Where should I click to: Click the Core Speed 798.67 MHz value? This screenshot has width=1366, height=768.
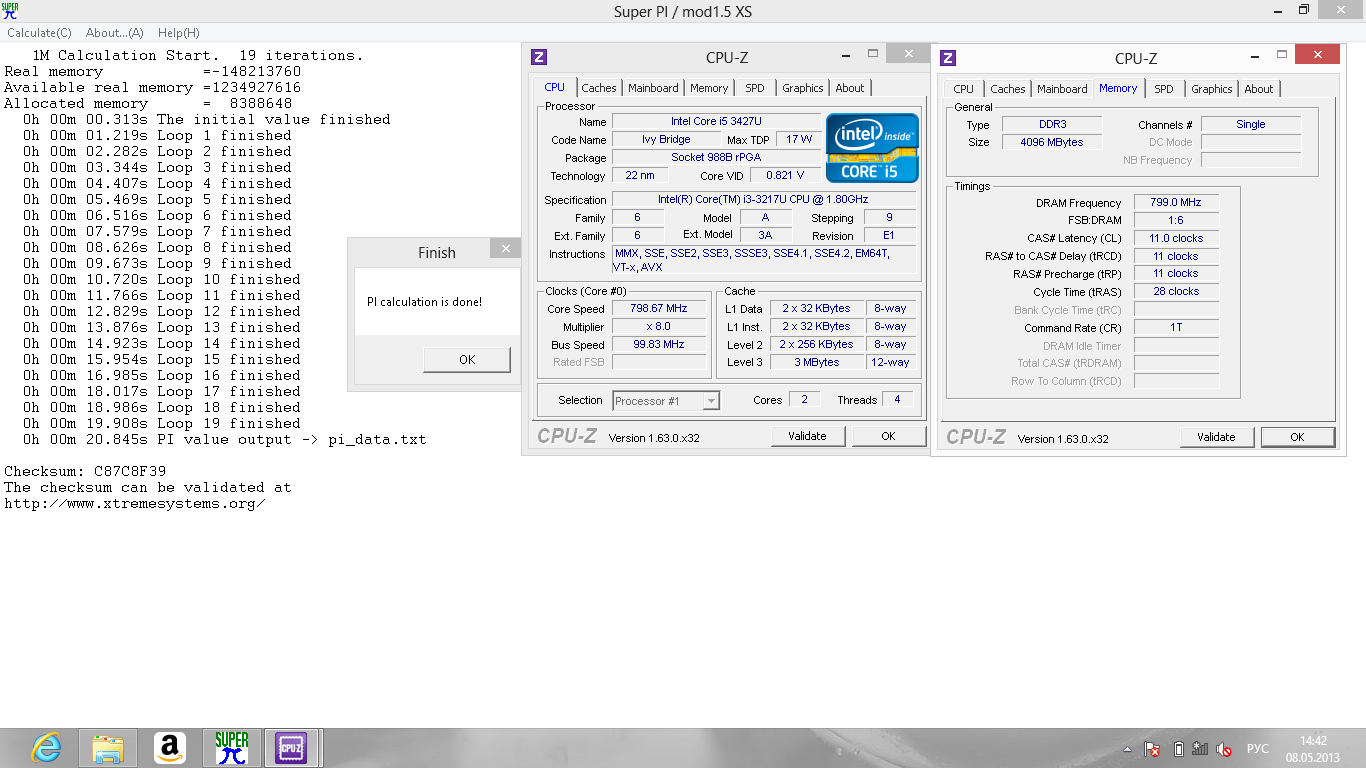658,309
